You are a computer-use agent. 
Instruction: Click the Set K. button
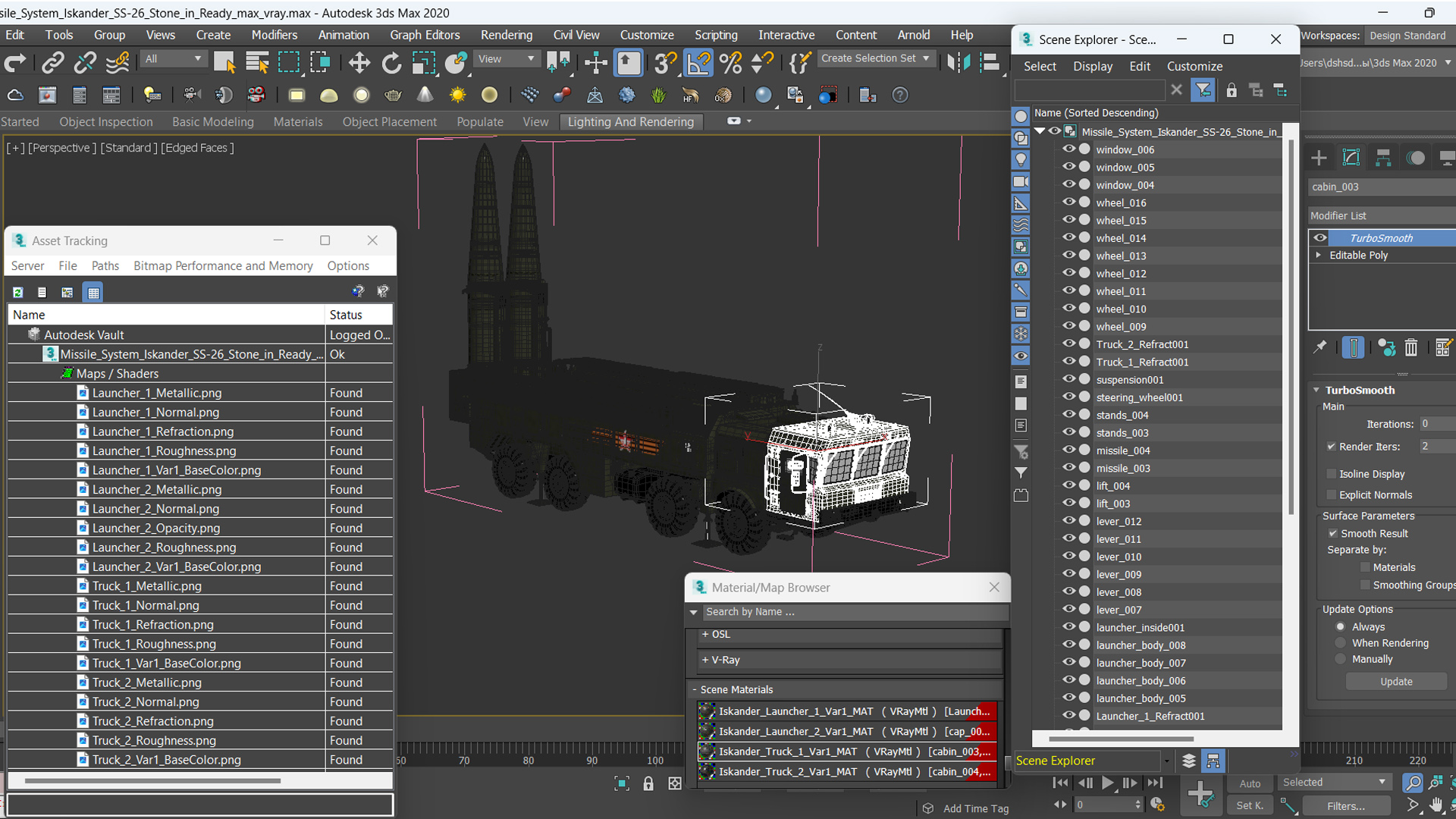(x=1250, y=805)
